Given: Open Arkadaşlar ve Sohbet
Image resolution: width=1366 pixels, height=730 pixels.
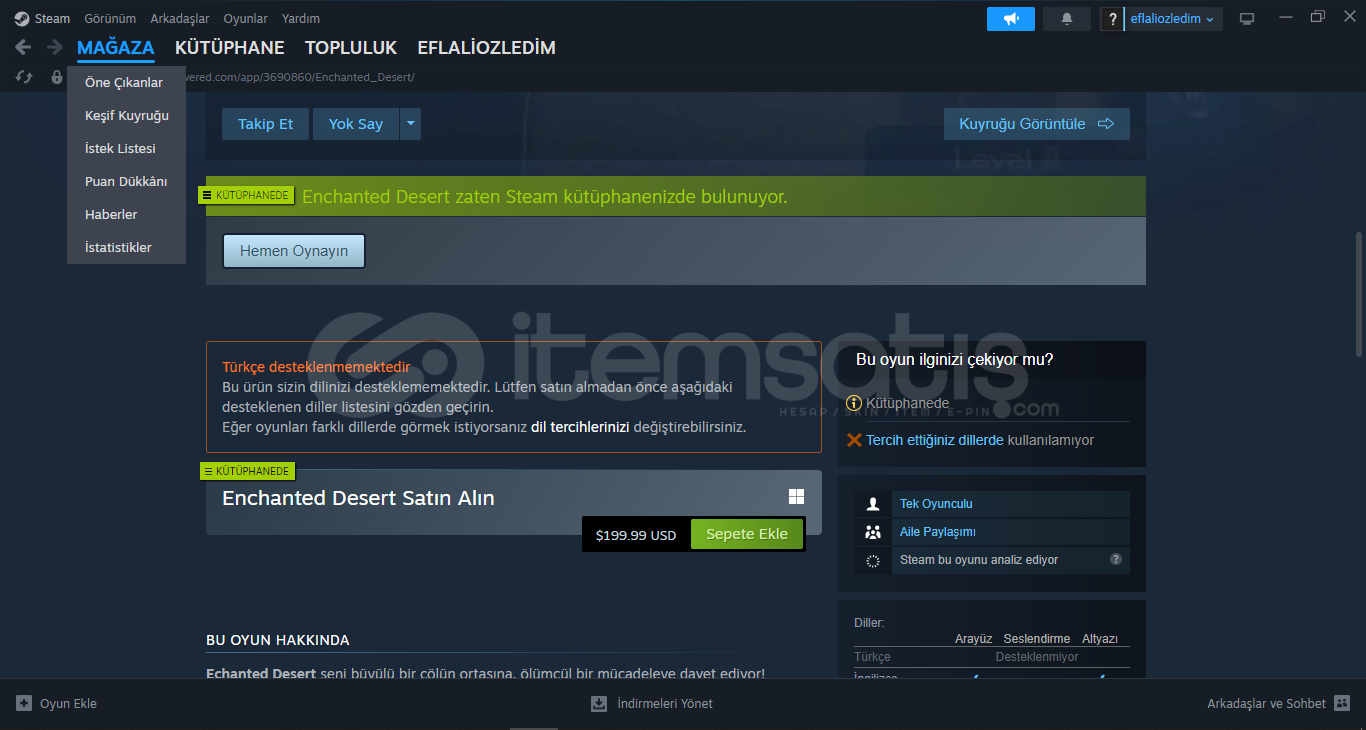Looking at the screenshot, I should 1266,703.
